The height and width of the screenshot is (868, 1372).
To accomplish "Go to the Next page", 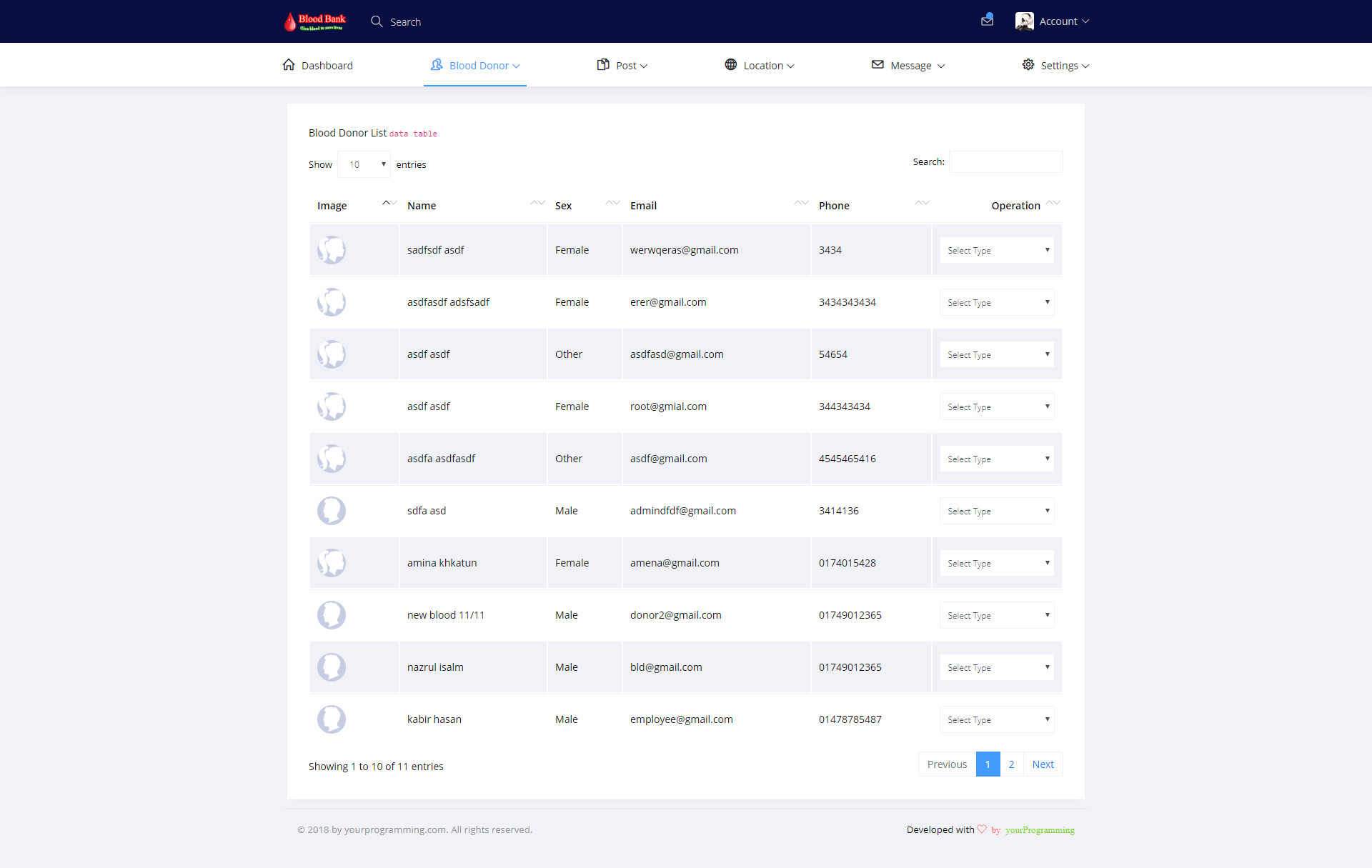I will coord(1043,764).
